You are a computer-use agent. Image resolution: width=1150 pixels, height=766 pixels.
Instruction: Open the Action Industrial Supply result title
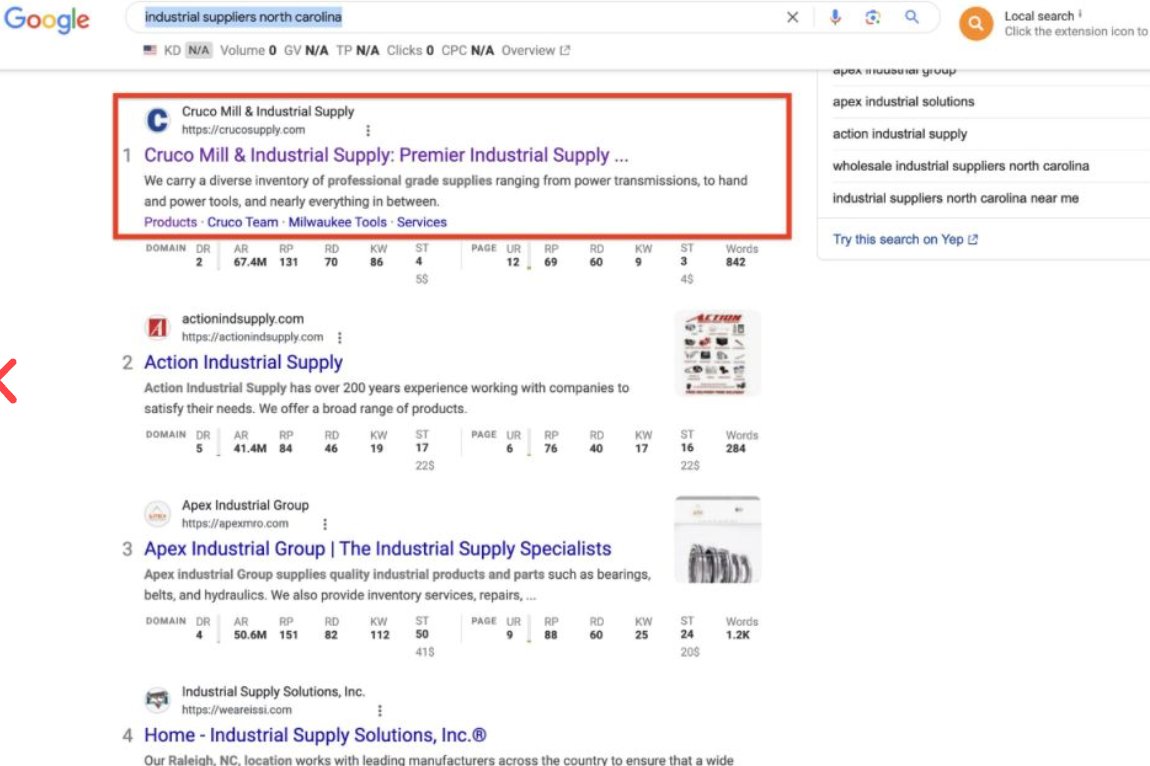[x=243, y=362]
